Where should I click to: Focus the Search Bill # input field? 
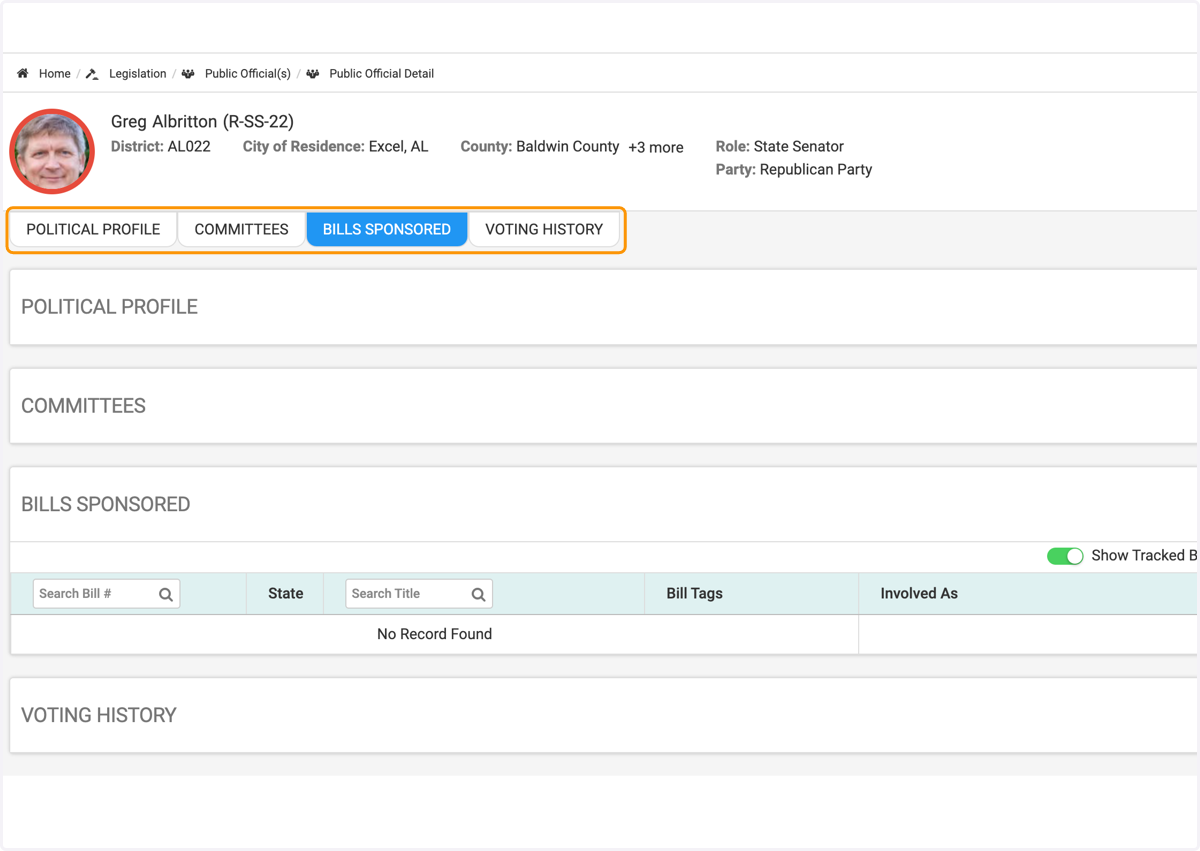(106, 594)
